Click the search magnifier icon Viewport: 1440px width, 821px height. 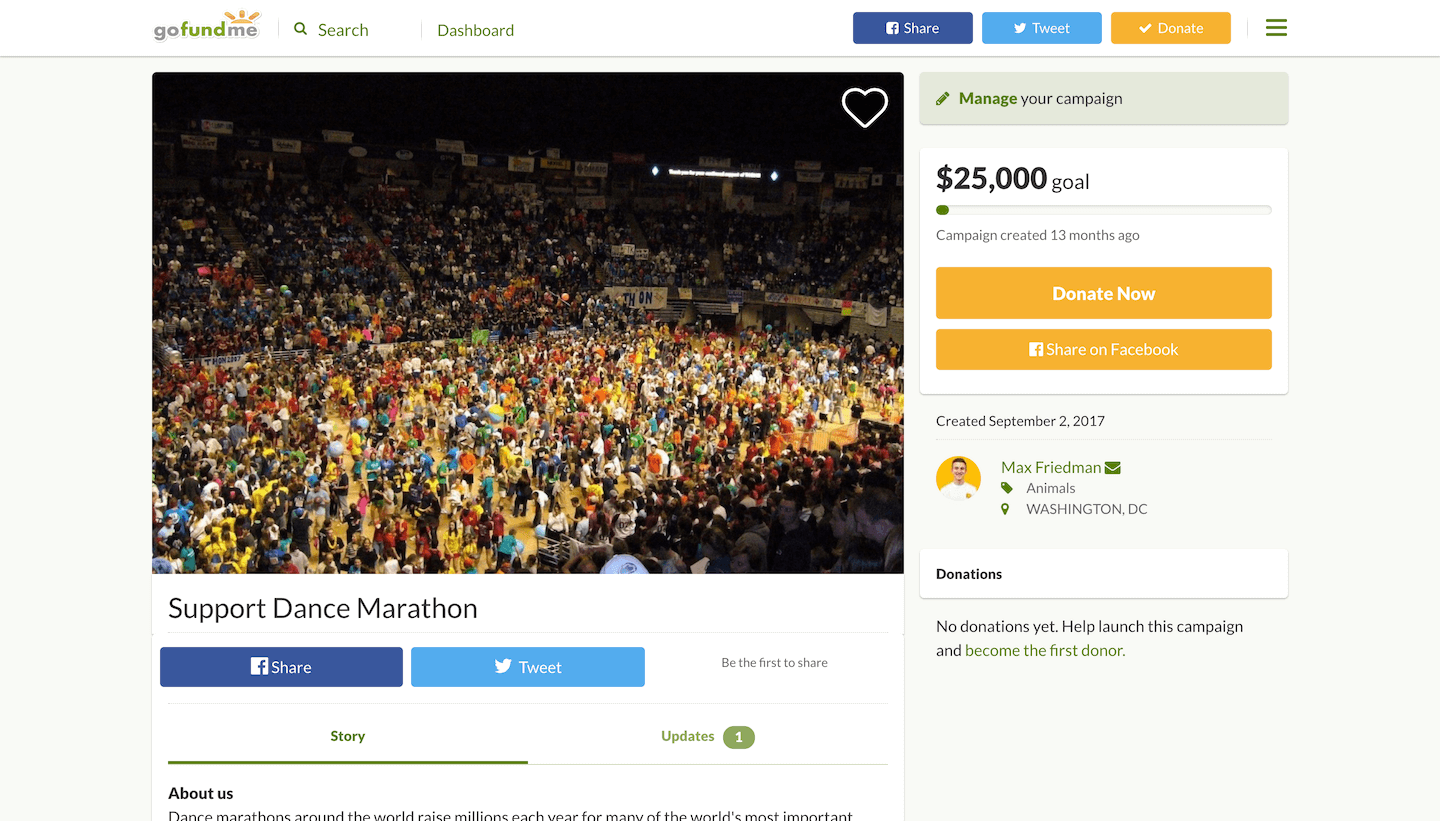click(x=301, y=29)
